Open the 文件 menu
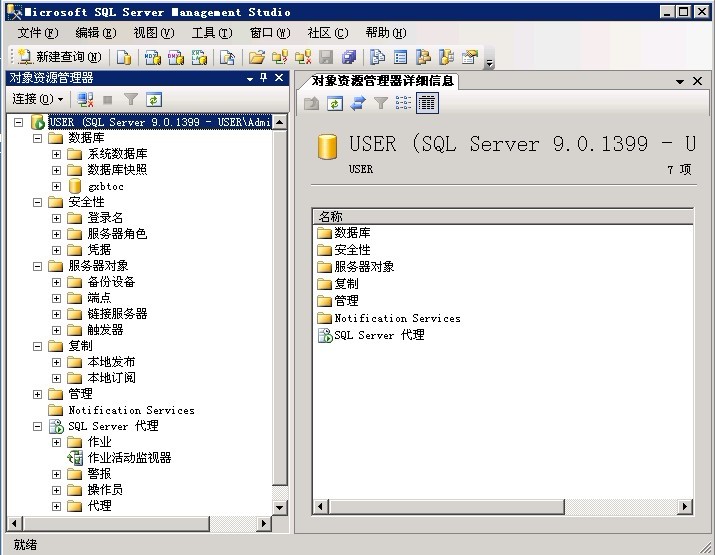 (38, 33)
